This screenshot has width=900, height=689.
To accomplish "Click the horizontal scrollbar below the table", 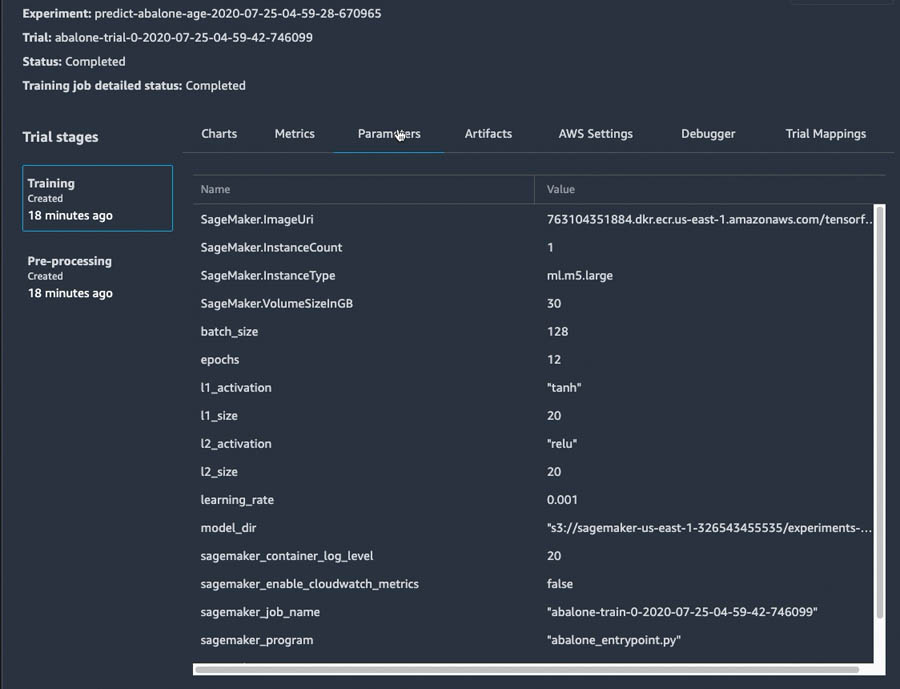I will 527,669.
